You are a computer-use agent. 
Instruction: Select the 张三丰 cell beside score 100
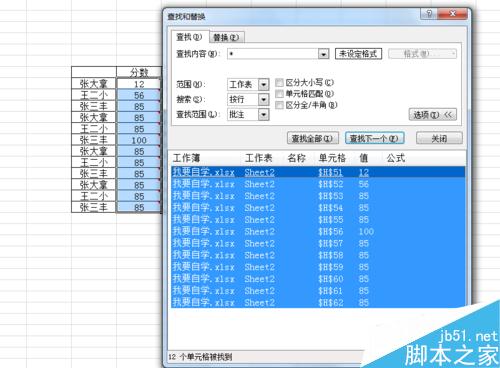(94, 140)
